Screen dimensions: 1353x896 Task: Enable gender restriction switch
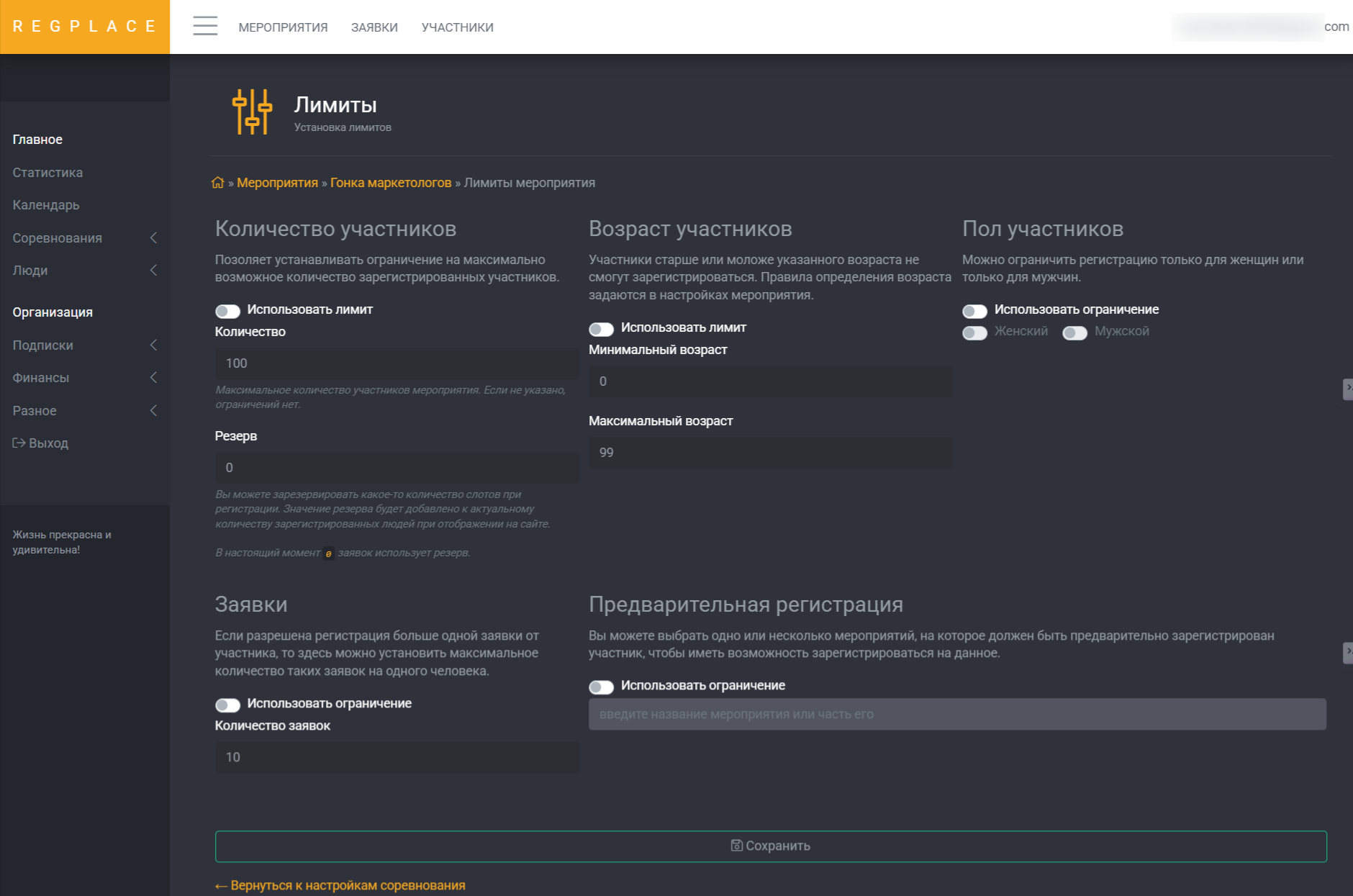pyautogui.click(x=974, y=311)
